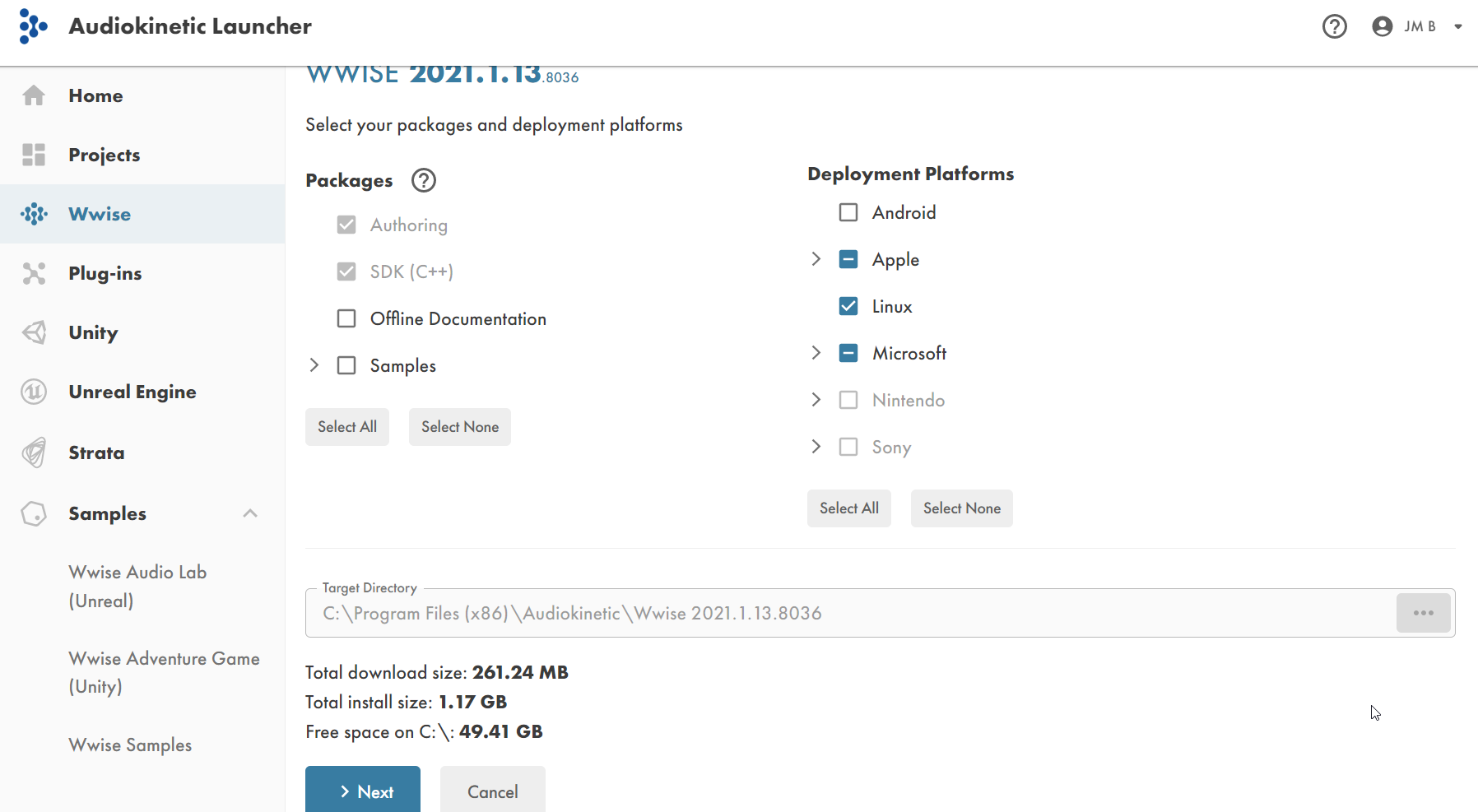
Task: Click the Unity logo icon
Action: tap(34, 332)
